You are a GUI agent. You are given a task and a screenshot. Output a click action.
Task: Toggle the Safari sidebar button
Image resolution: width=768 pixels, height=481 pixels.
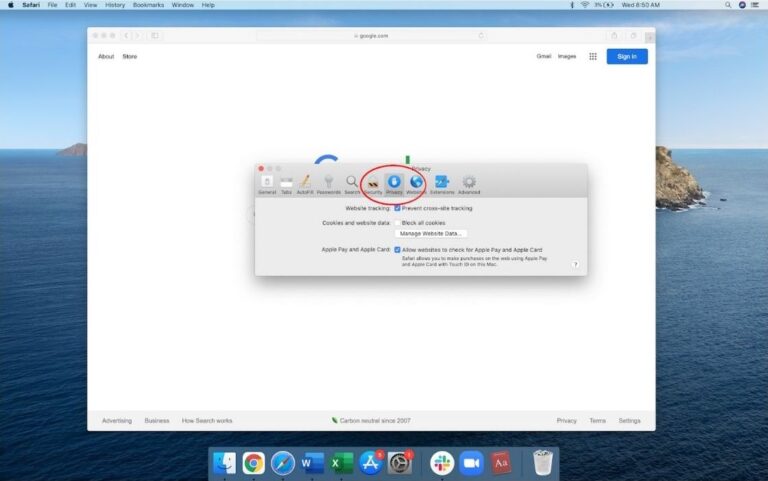(x=155, y=35)
